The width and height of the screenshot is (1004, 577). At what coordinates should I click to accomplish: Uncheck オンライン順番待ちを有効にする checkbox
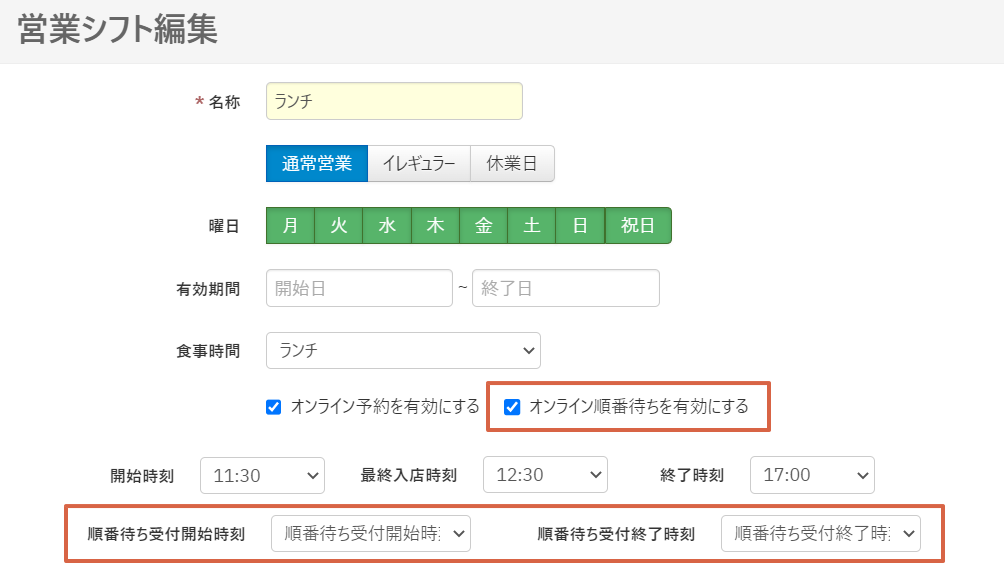tap(512, 407)
